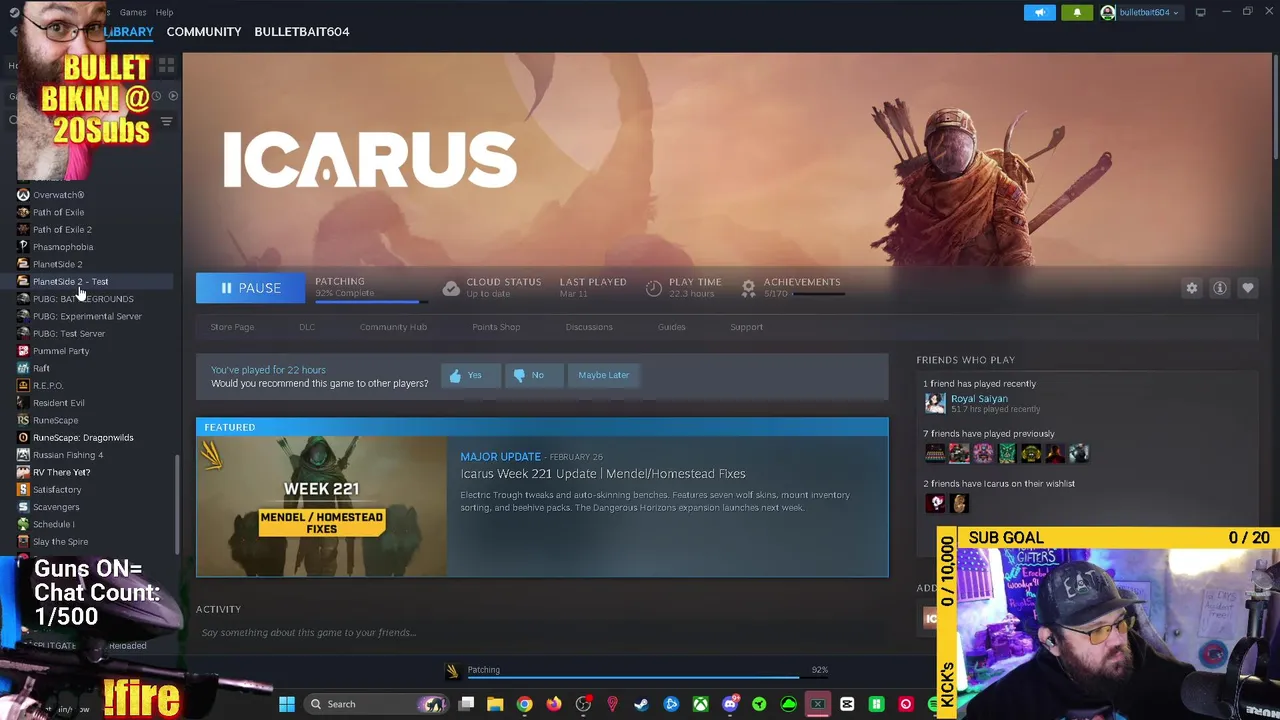Open the Icarus Community Hub link
Image resolution: width=1280 pixels, height=720 pixels.
coord(393,327)
